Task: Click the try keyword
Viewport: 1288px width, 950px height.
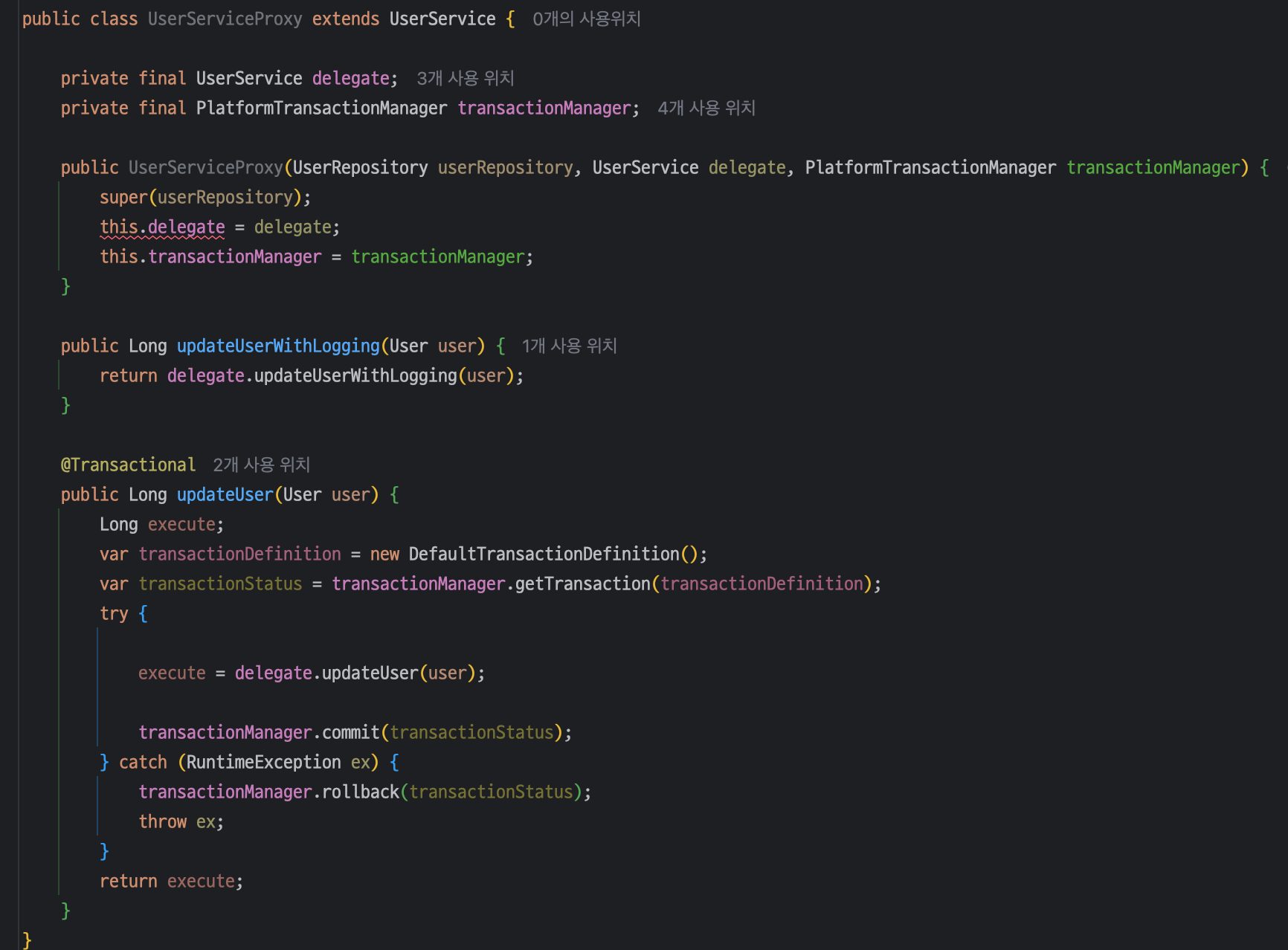Action: [114, 613]
